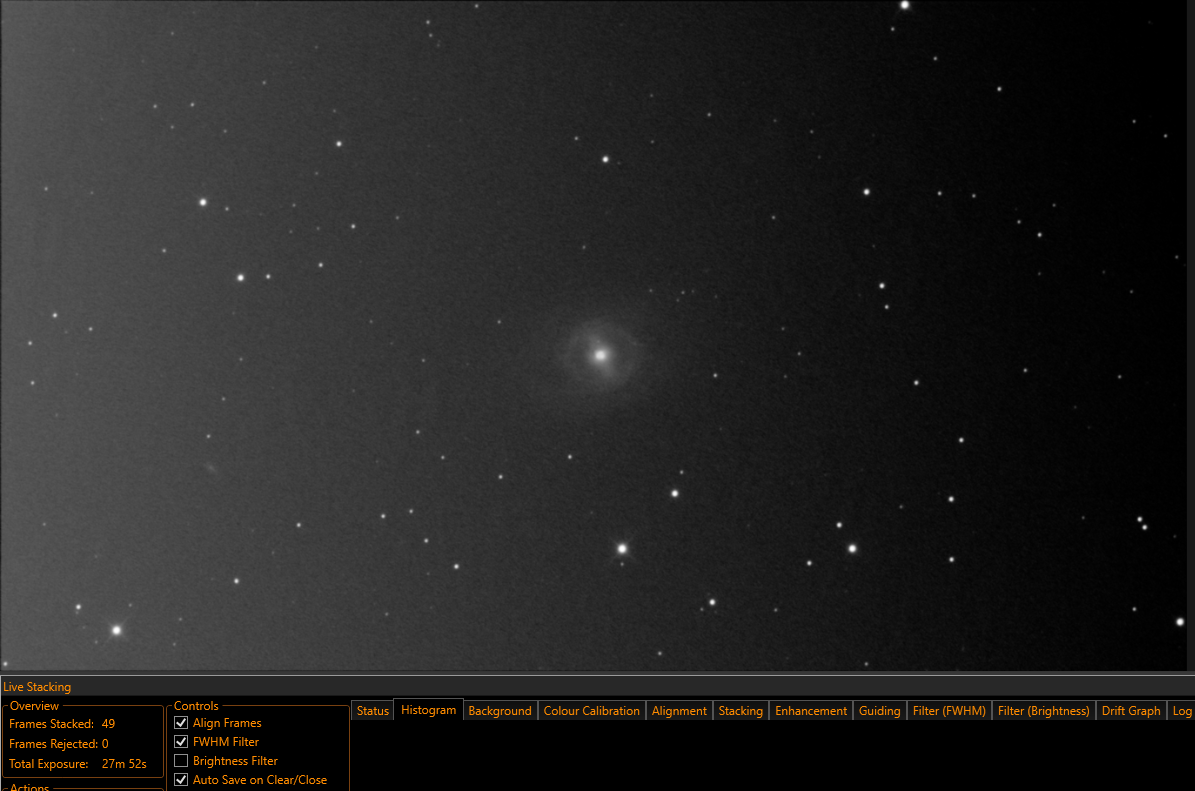Click the galaxy core in image preview
Image resolution: width=1195 pixels, height=791 pixels.
(601, 355)
